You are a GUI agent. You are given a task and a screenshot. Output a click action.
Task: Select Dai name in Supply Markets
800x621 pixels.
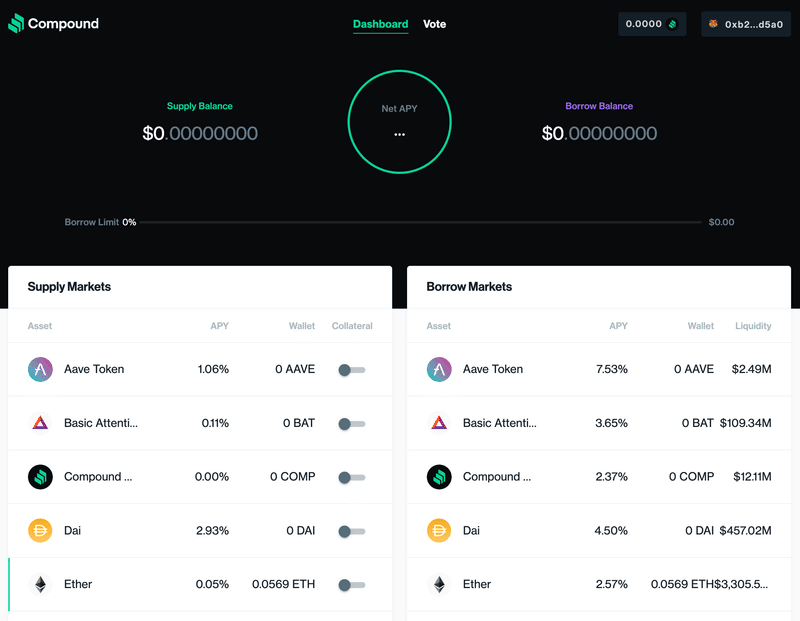coord(72,531)
